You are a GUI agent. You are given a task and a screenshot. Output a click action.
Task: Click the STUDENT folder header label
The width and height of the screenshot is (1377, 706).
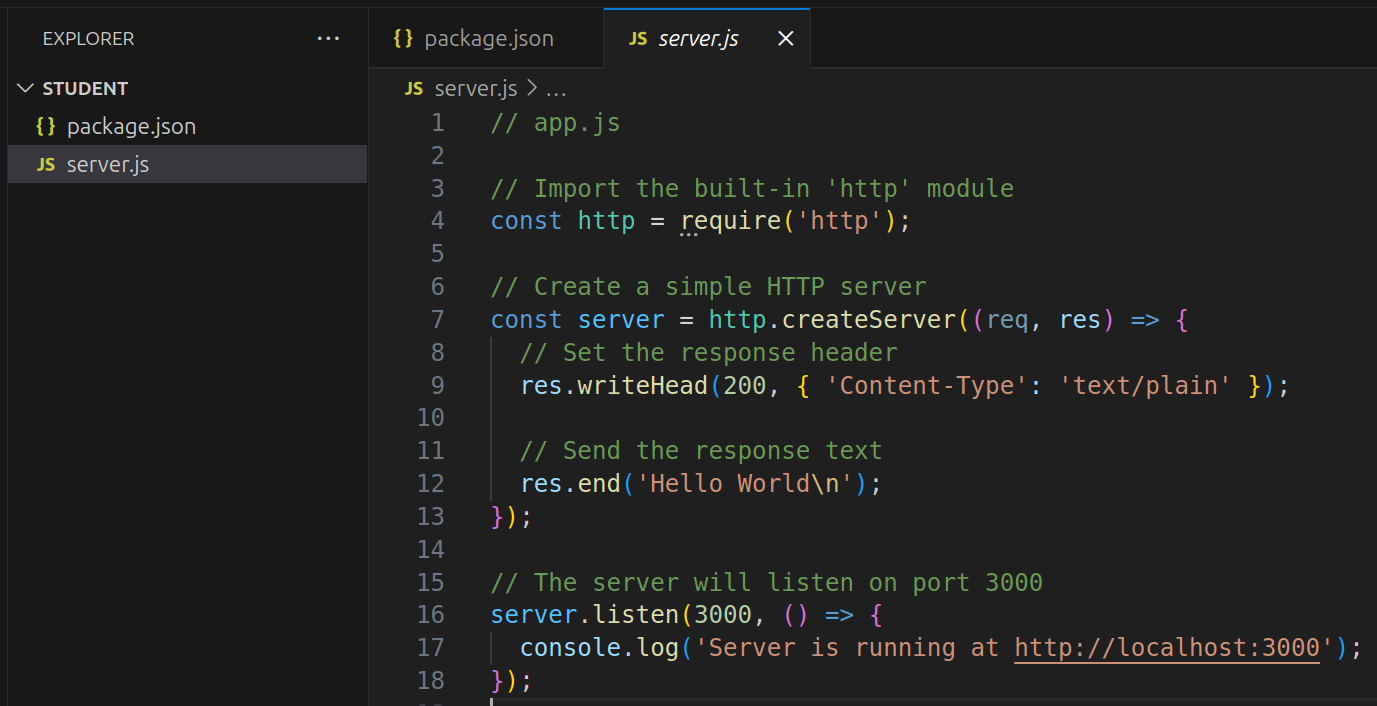[85, 89]
